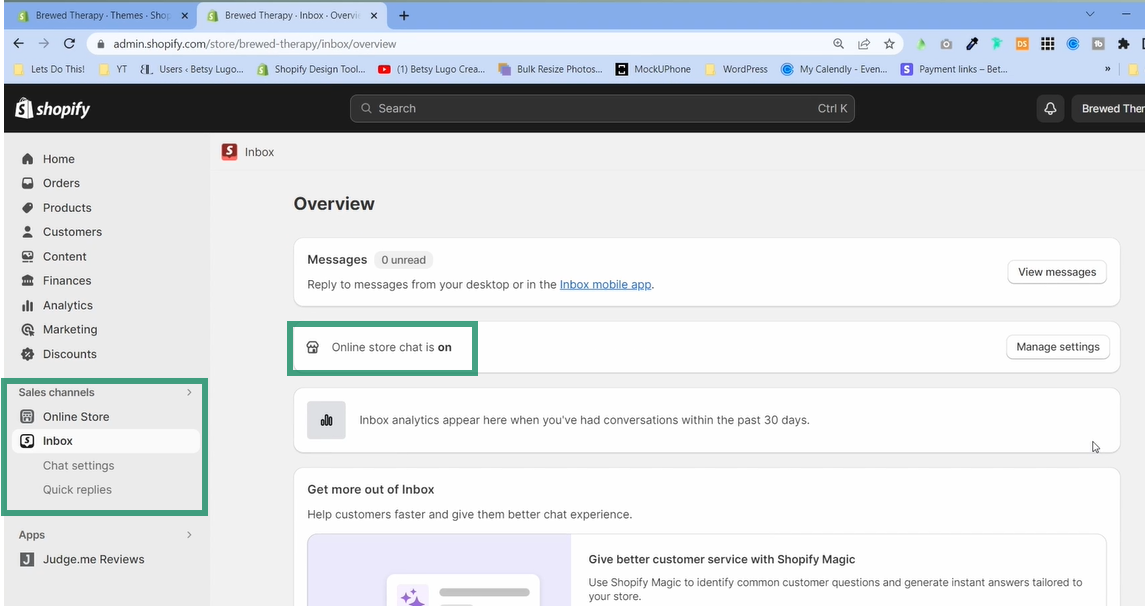Select the Orders icon in the sidebar
The height and width of the screenshot is (606, 1145).
point(28,183)
